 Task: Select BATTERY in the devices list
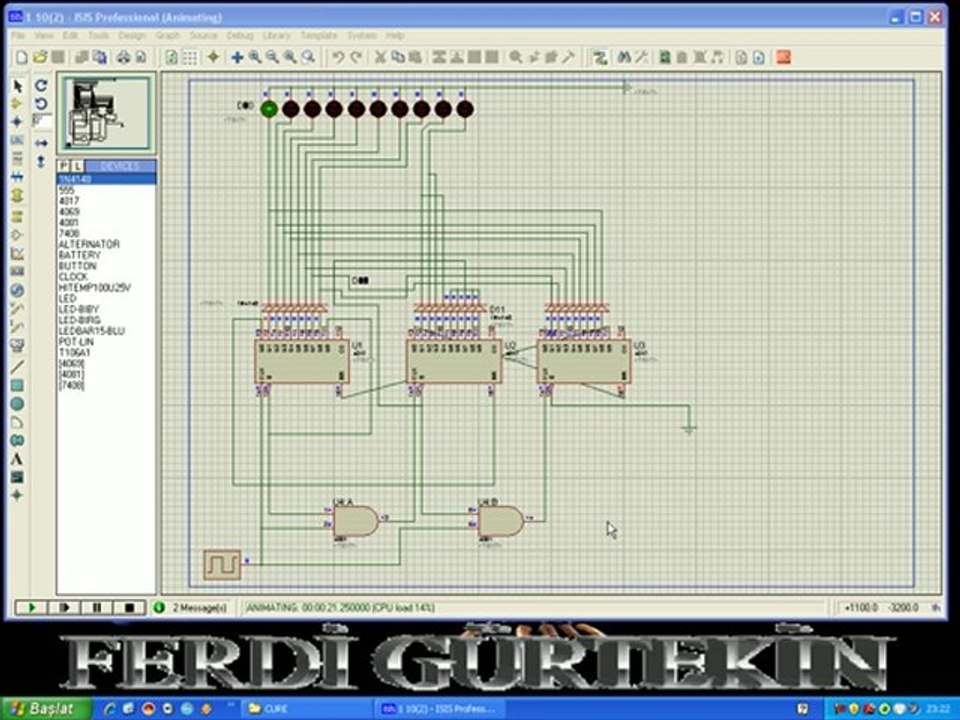[x=80, y=255]
